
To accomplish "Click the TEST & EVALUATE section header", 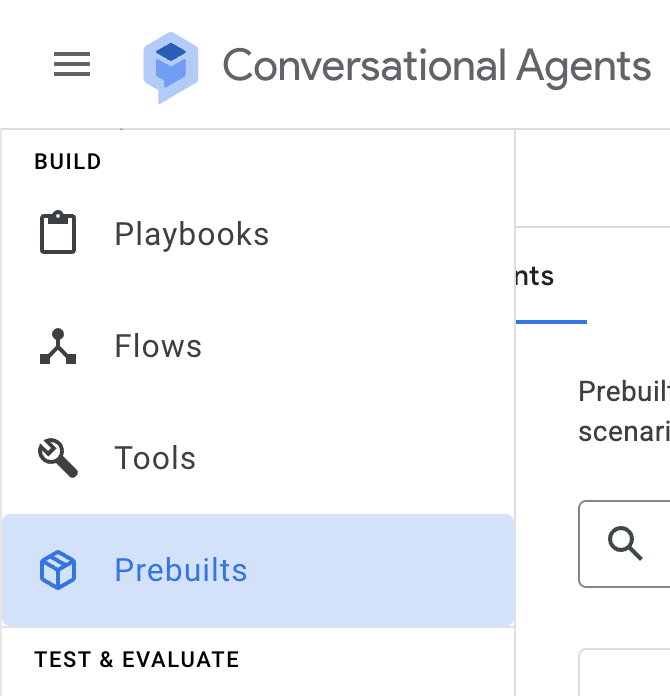I will tap(137, 660).
